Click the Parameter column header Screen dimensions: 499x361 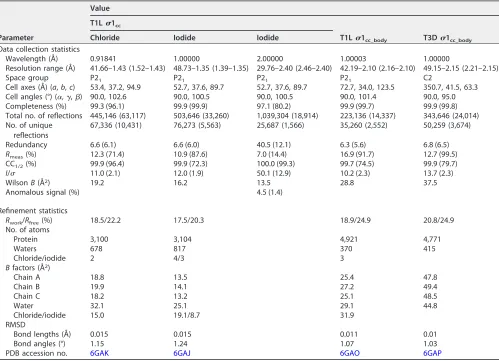[x=17, y=38]
